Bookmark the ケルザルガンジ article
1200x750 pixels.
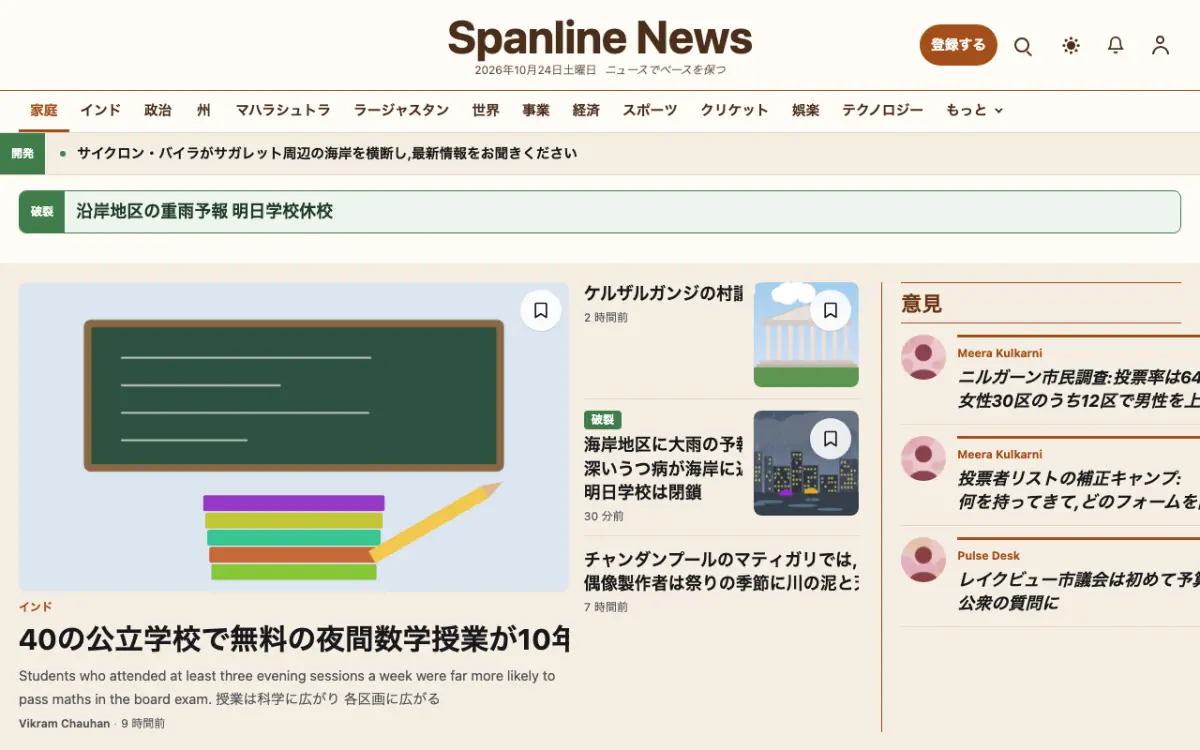tap(830, 310)
